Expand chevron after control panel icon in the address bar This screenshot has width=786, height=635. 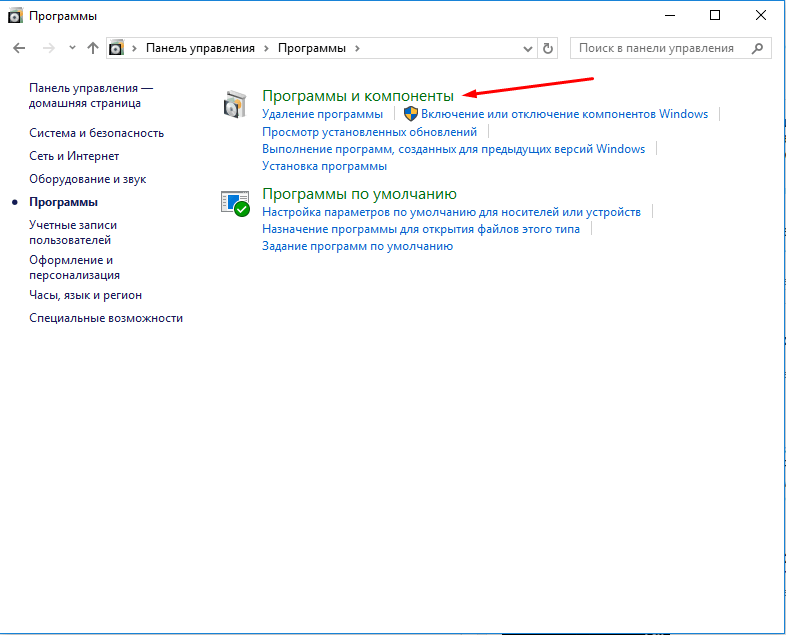[x=134, y=48]
